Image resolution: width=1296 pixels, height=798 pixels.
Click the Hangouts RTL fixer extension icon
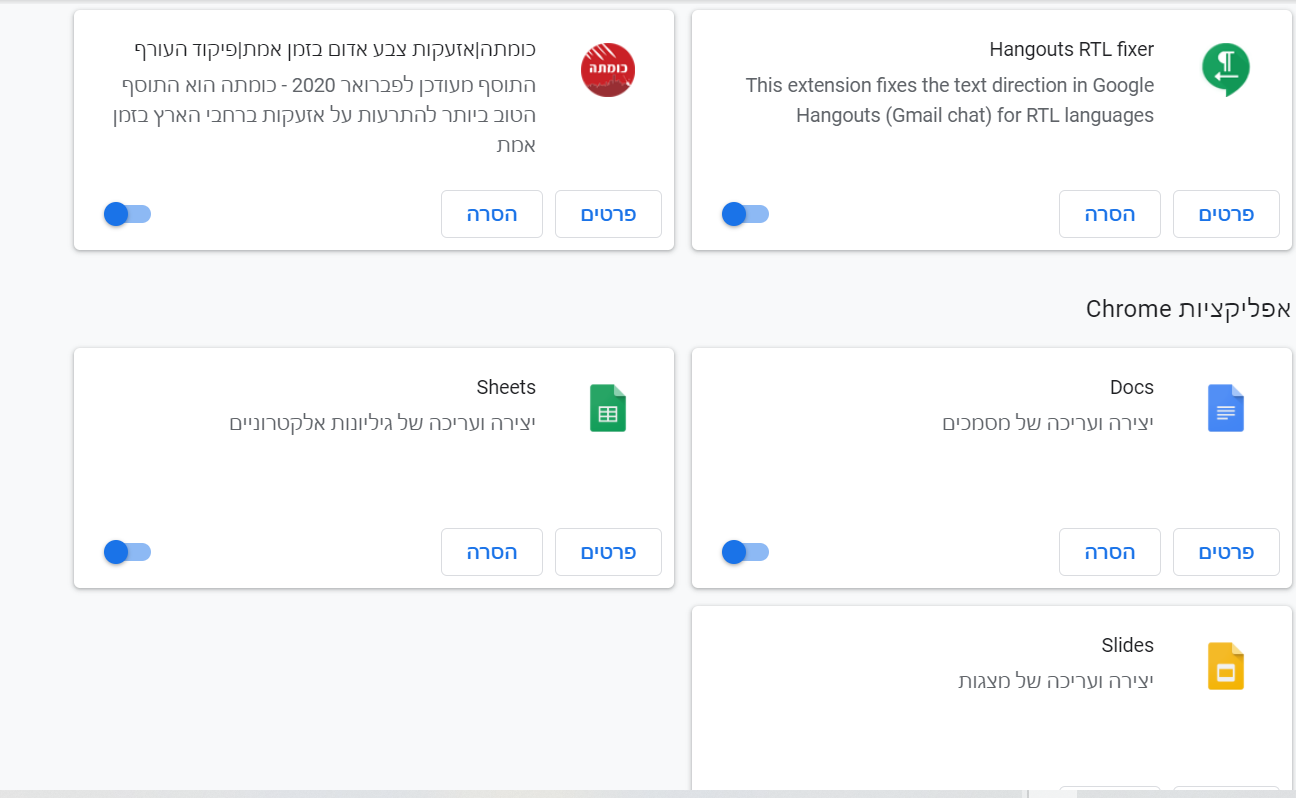click(1225, 70)
